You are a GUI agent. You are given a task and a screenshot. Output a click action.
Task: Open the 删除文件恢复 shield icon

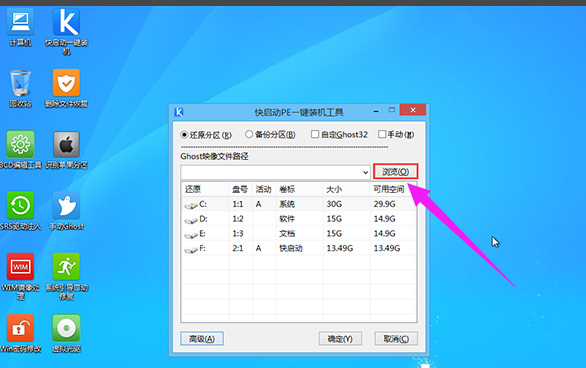pos(66,83)
